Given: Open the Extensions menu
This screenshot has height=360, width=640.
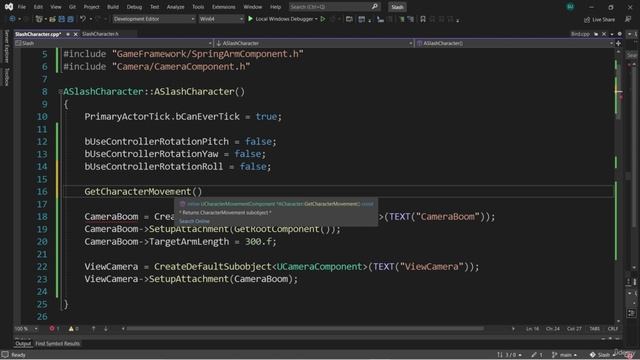Looking at the screenshot, I should tap(223, 7).
